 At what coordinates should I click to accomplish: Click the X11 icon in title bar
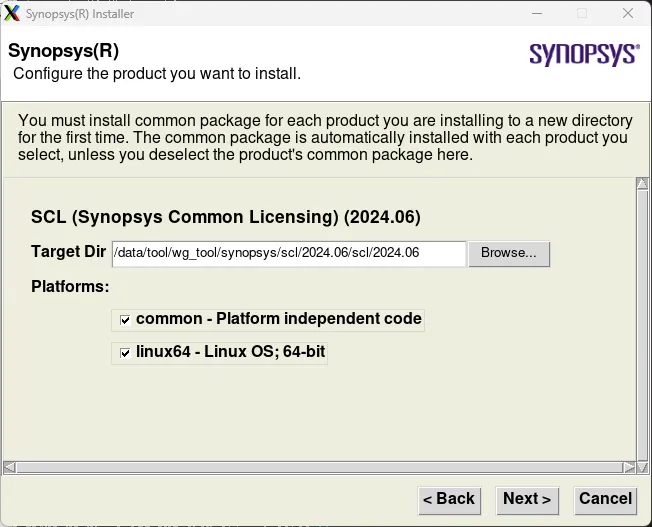pyautogui.click(x=12, y=13)
